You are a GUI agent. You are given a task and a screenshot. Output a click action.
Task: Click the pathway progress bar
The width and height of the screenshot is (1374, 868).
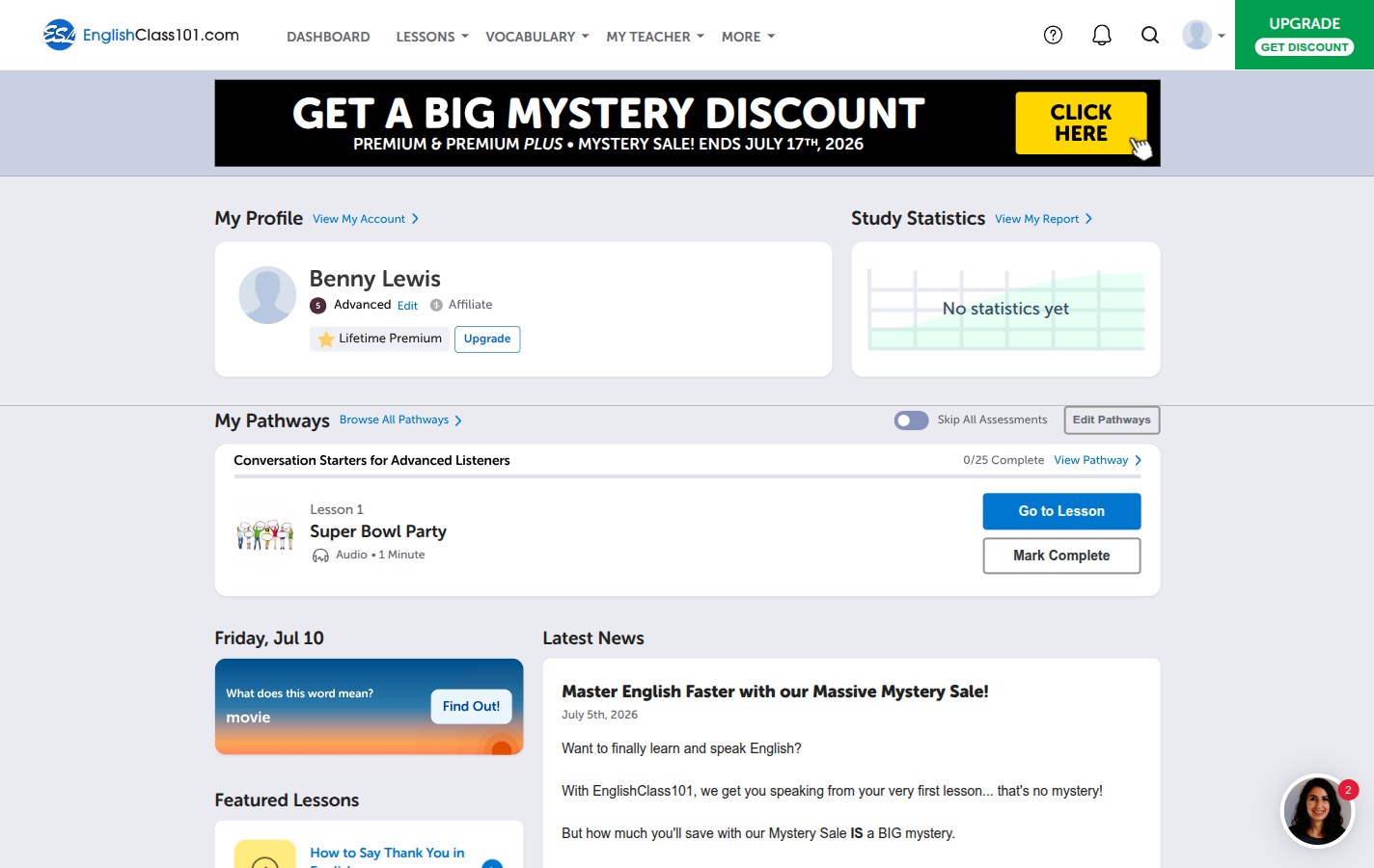pos(687,476)
